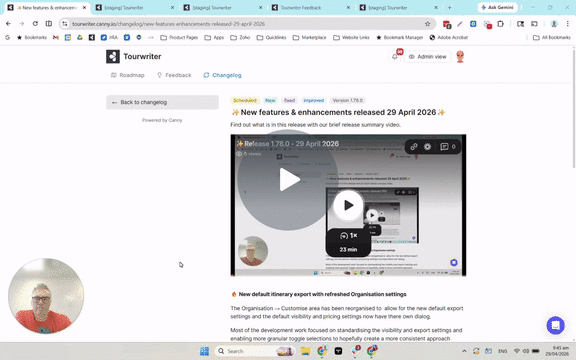Bookmark this page with star icon
The height and width of the screenshot is (360, 576).
(x=427, y=24)
